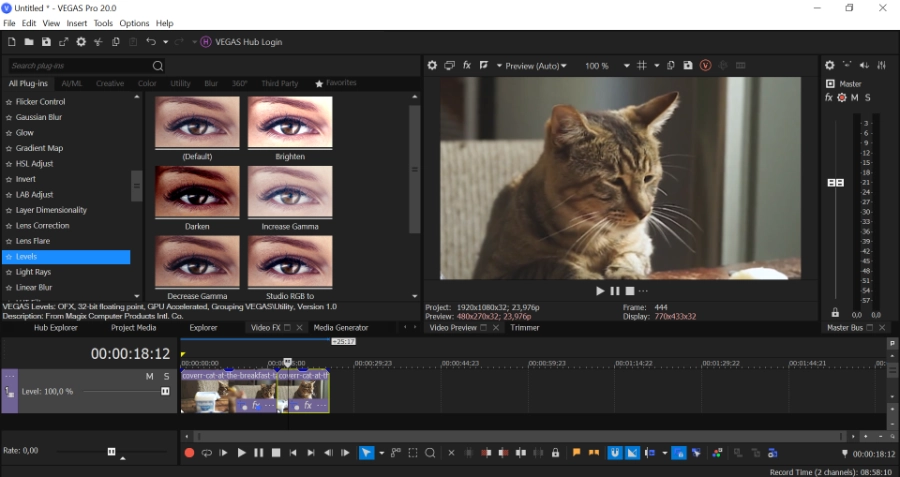Open the edit tool dropdown arrow
900x477 pixels.
[x=381, y=453]
